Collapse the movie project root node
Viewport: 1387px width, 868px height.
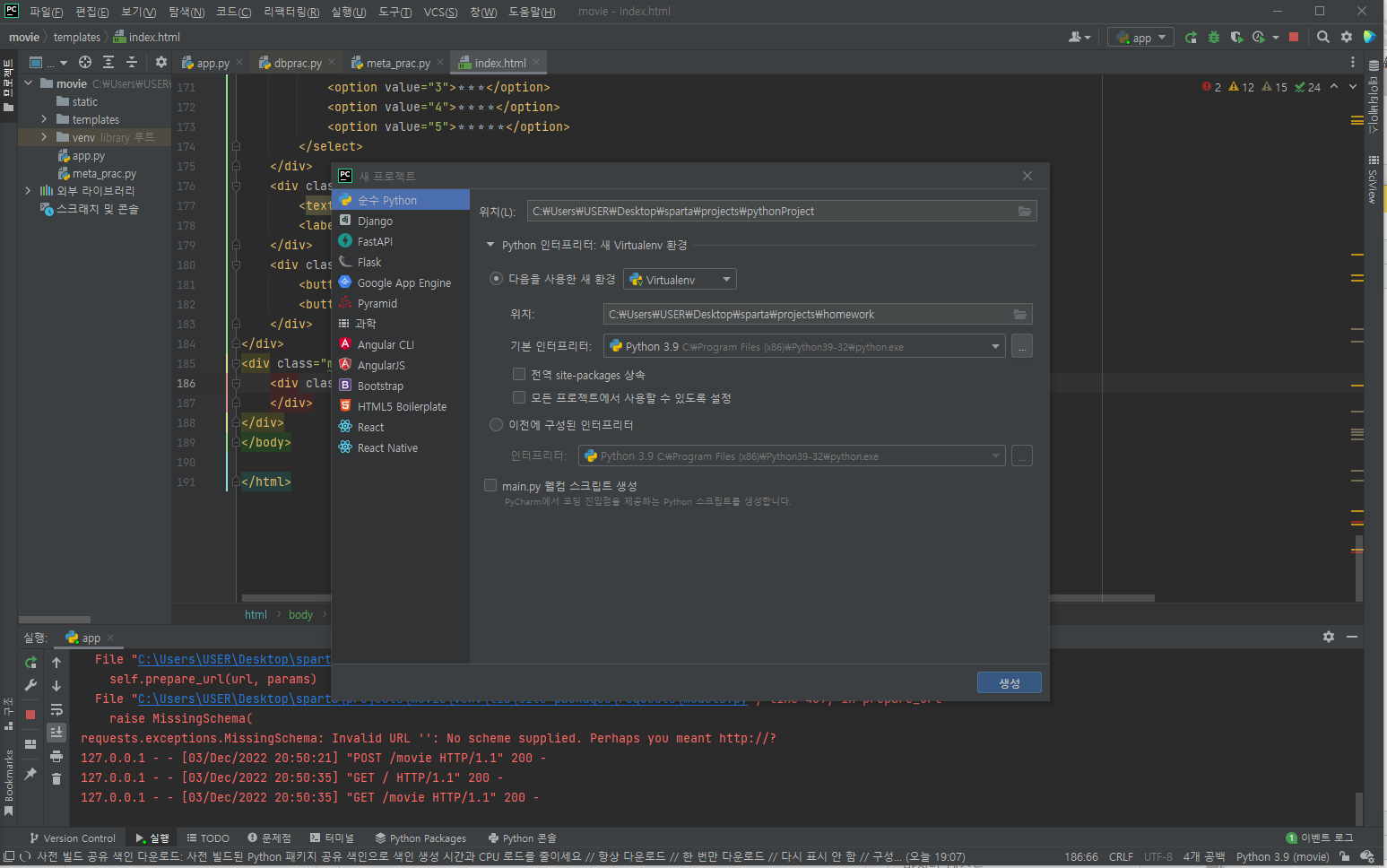pos(29,83)
